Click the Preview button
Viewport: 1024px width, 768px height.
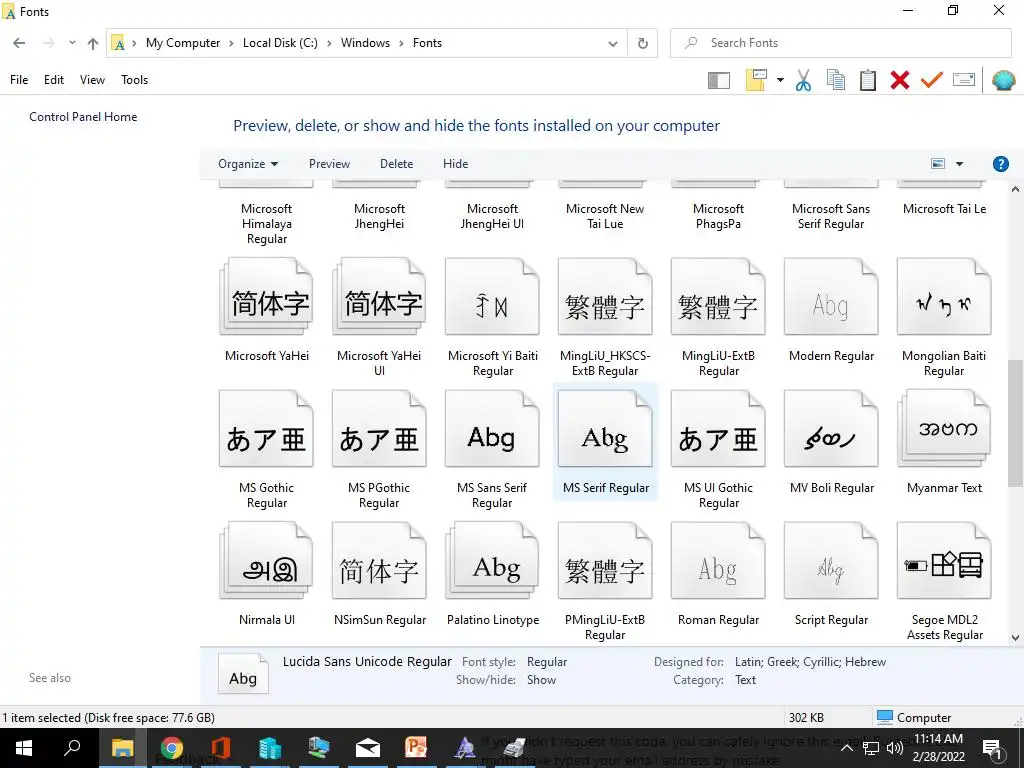pyautogui.click(x=329, y=164)
